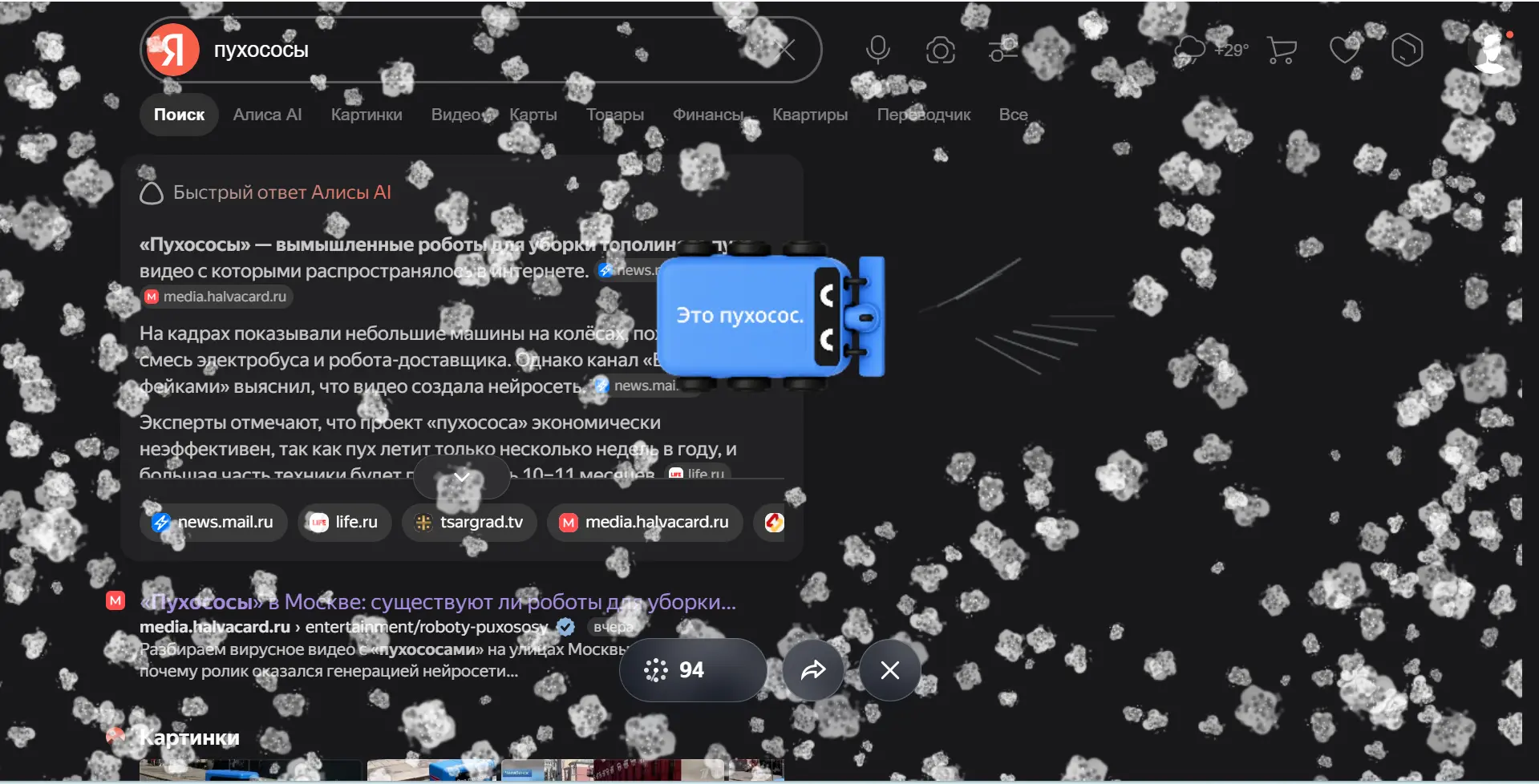Open the news.mail.ru source chip
Screen dimensions: 1539x784
pyautogui.click(x=213, y=523)
